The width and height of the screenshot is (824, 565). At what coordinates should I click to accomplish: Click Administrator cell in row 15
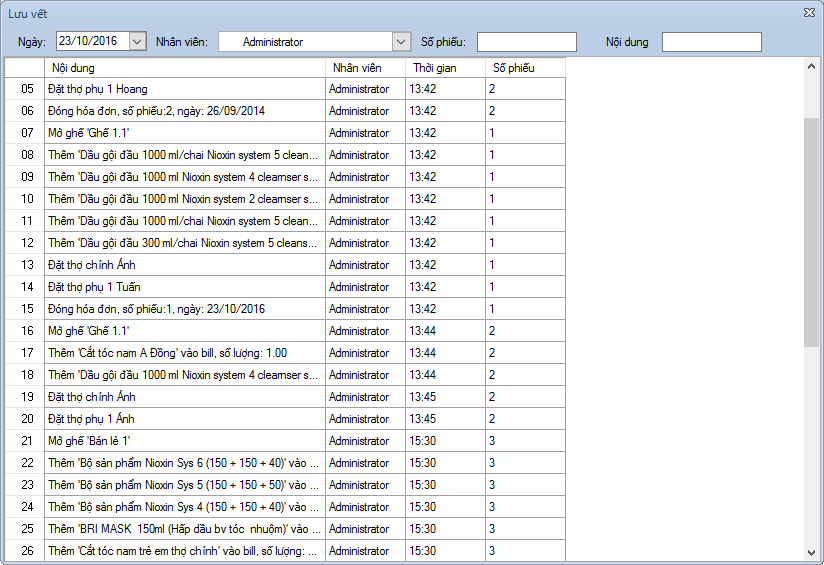(365, 309)
